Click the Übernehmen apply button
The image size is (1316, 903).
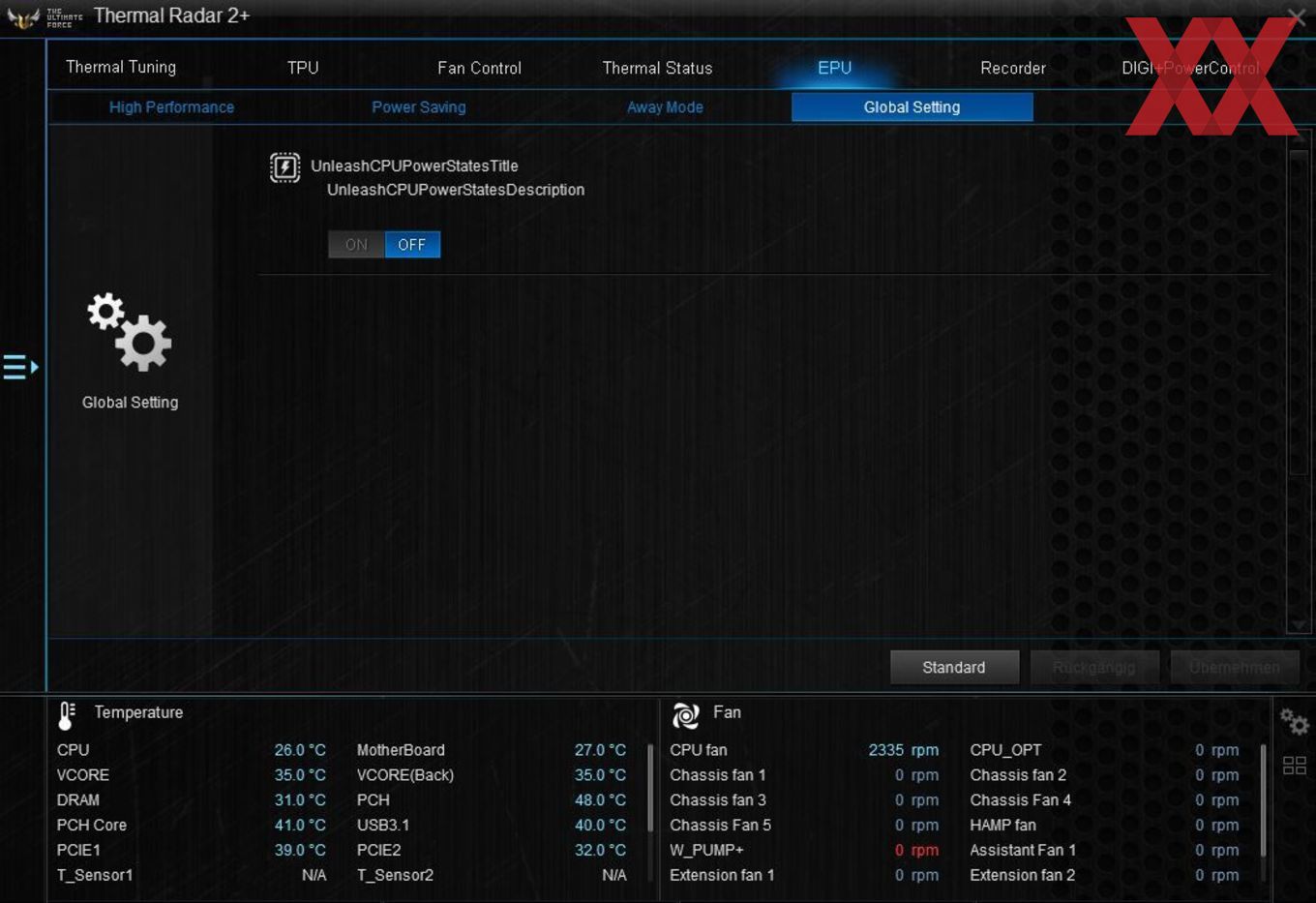(1235, 667)
